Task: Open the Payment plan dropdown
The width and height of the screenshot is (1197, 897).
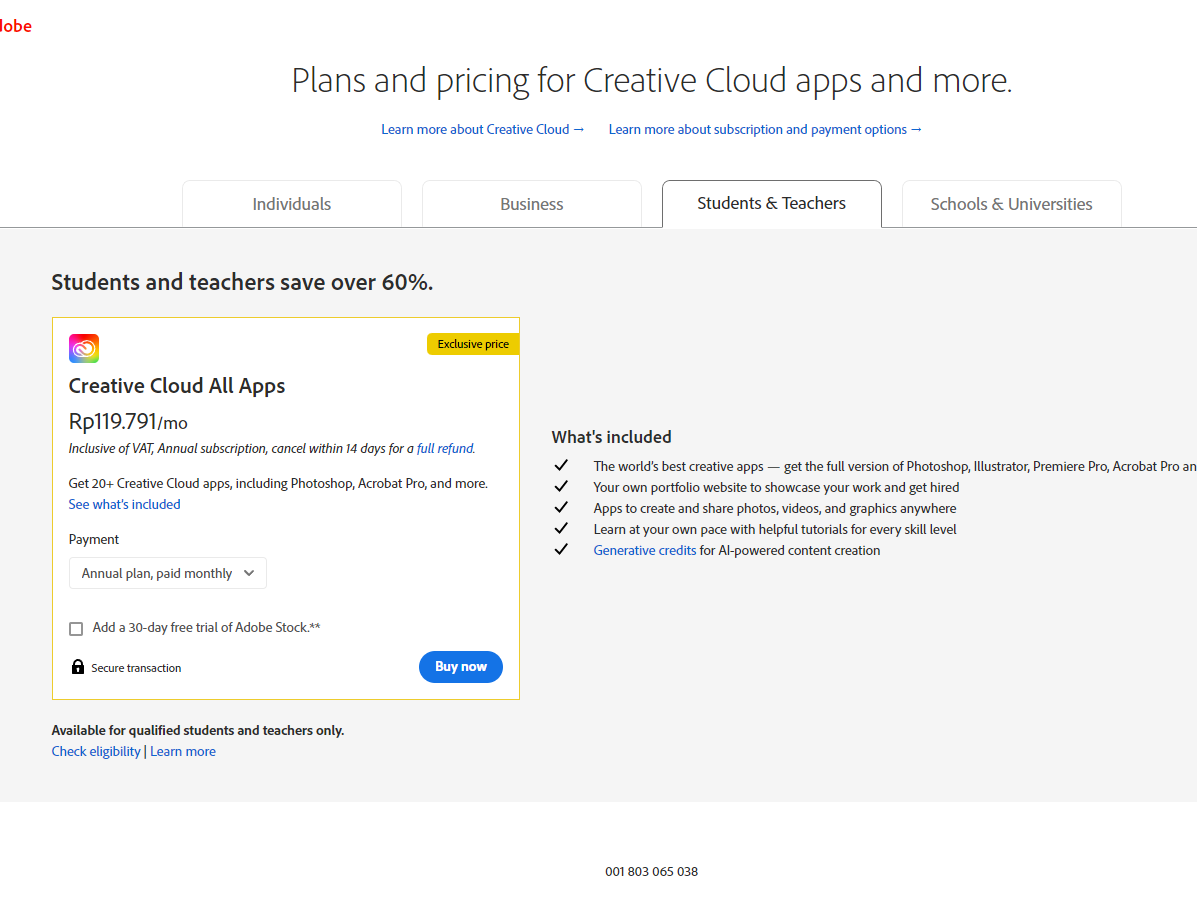Action: (x=168, y=573)
